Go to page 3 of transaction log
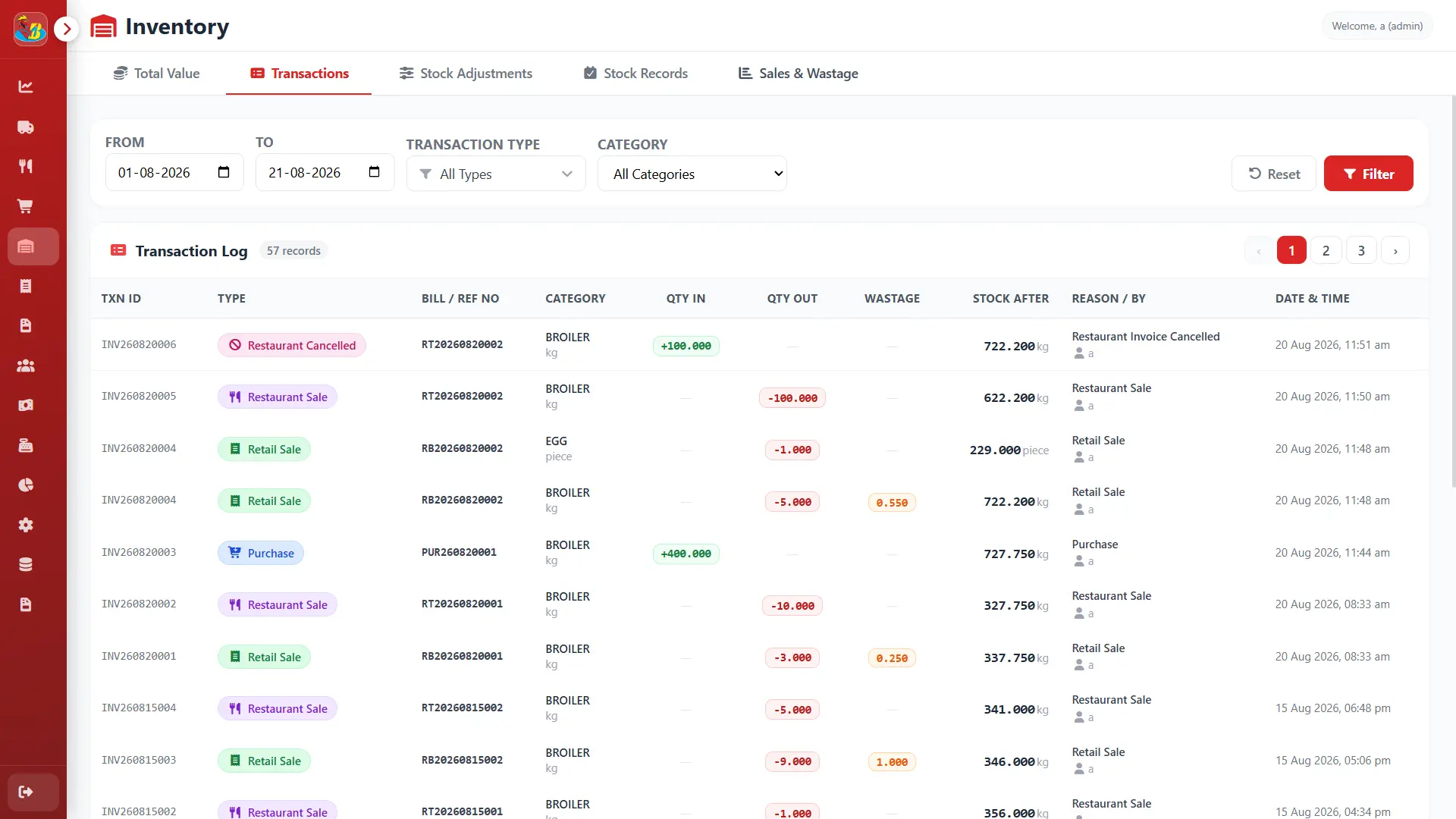The image size is (1456, 819). click(1361, 250)
